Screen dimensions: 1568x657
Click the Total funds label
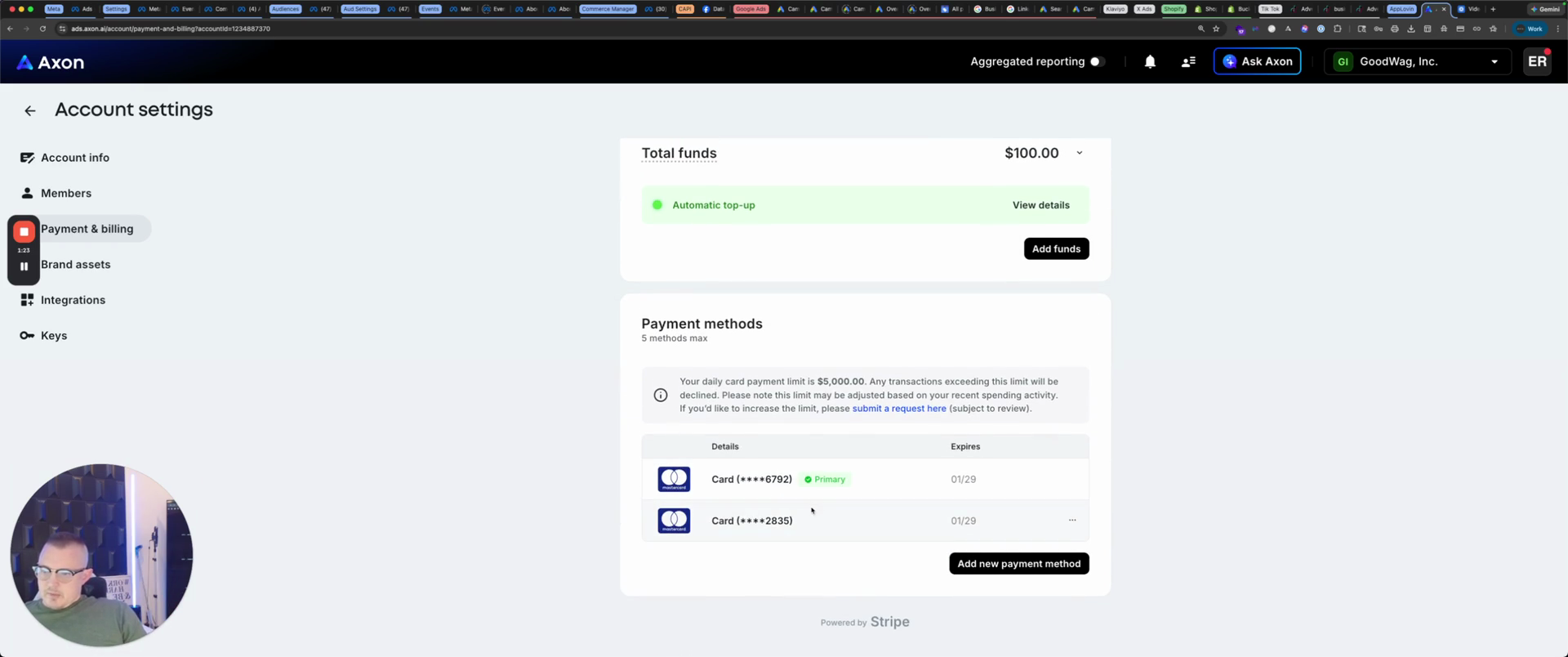click(x=679, y=154)
